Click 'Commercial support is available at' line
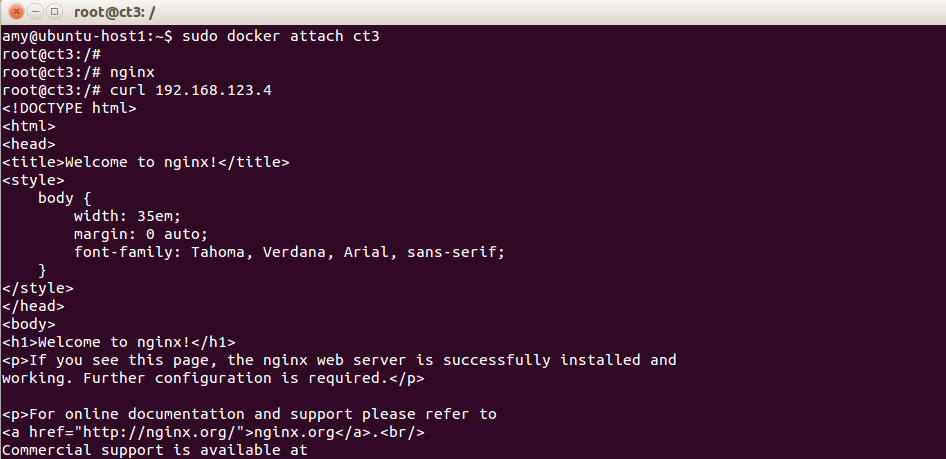This screenshot has width=946, height=459. click(x=154, y=450)
